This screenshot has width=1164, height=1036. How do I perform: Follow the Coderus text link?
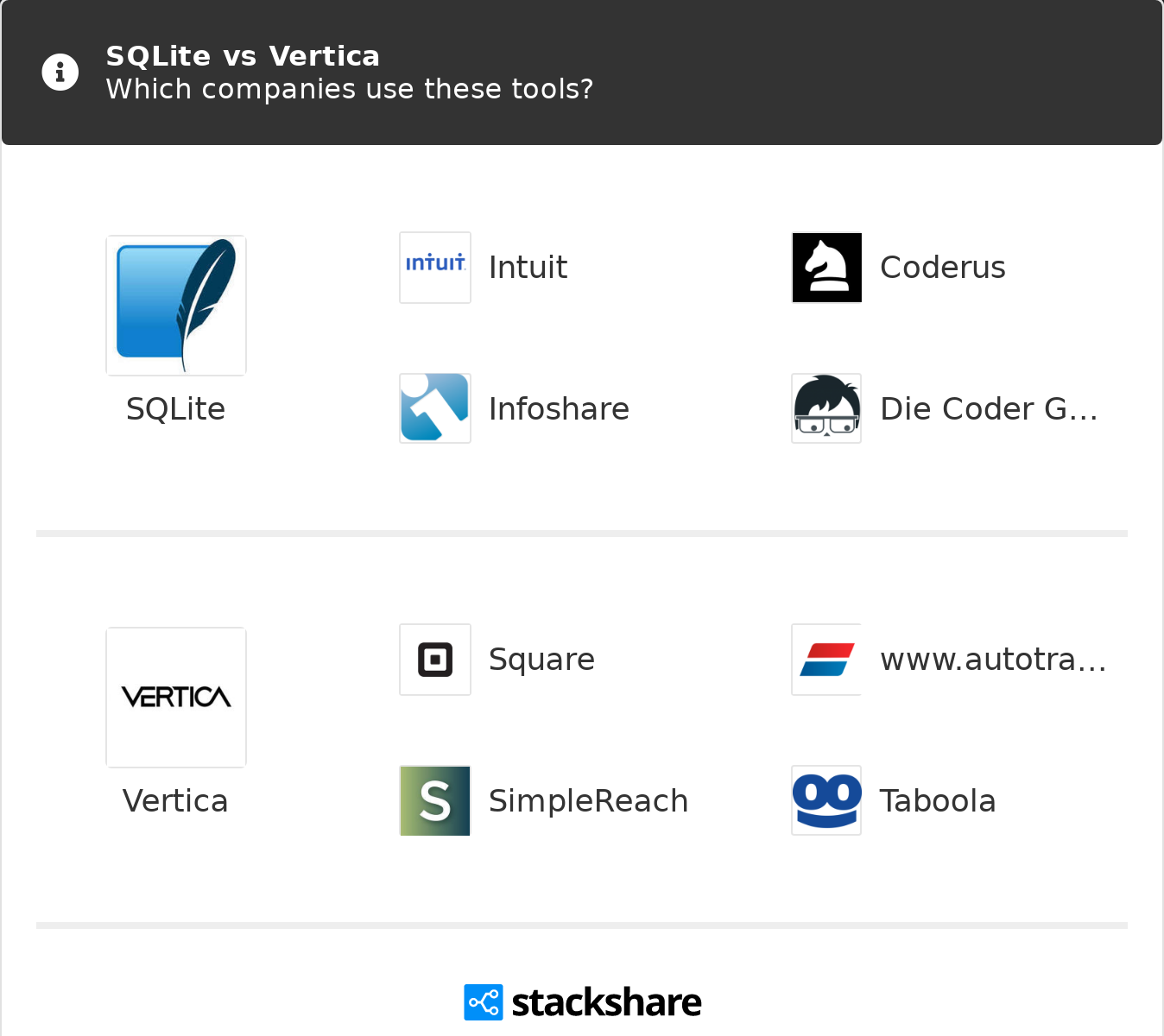pos(942,268)
